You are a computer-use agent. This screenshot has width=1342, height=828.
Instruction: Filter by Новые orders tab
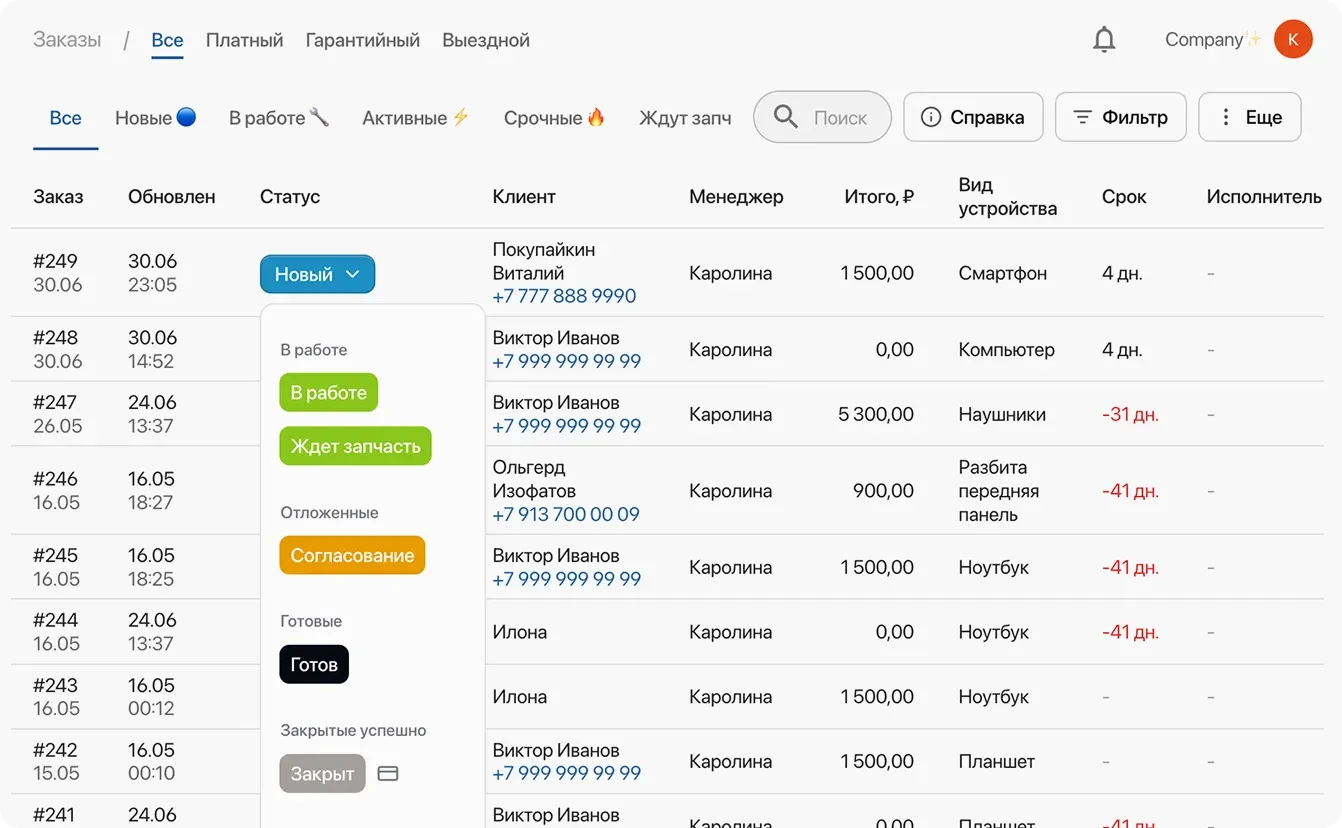(x=155, y=118)
